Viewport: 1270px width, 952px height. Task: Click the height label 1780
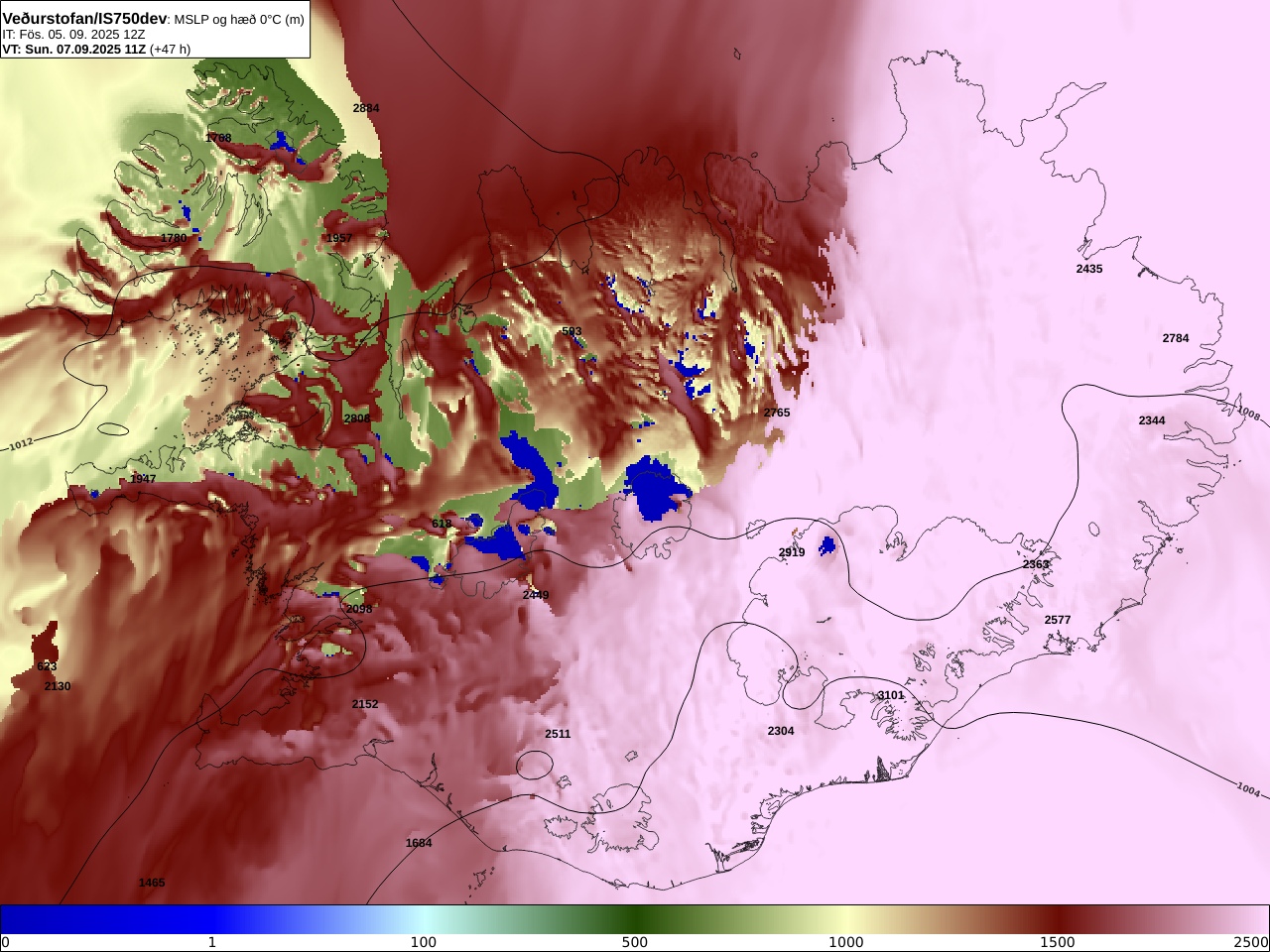tap(174, 238)
